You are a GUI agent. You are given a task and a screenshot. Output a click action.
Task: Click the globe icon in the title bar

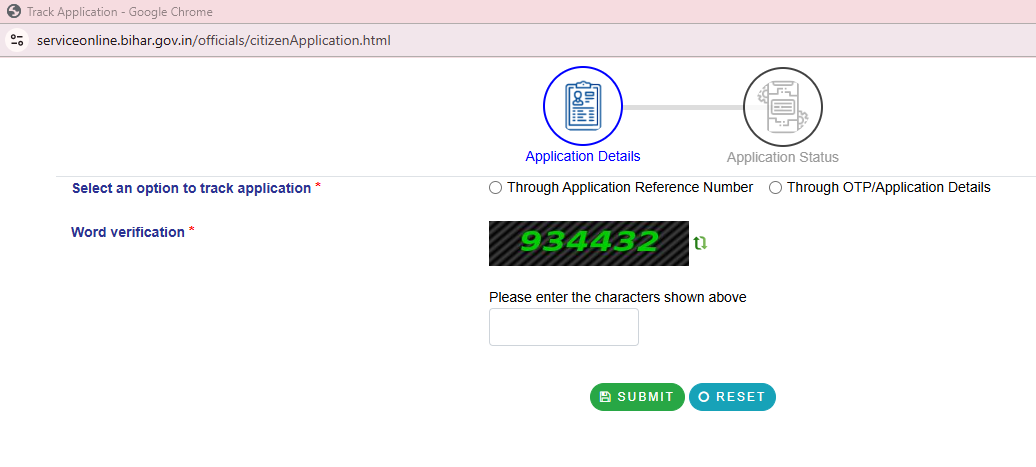pos(14,11)
